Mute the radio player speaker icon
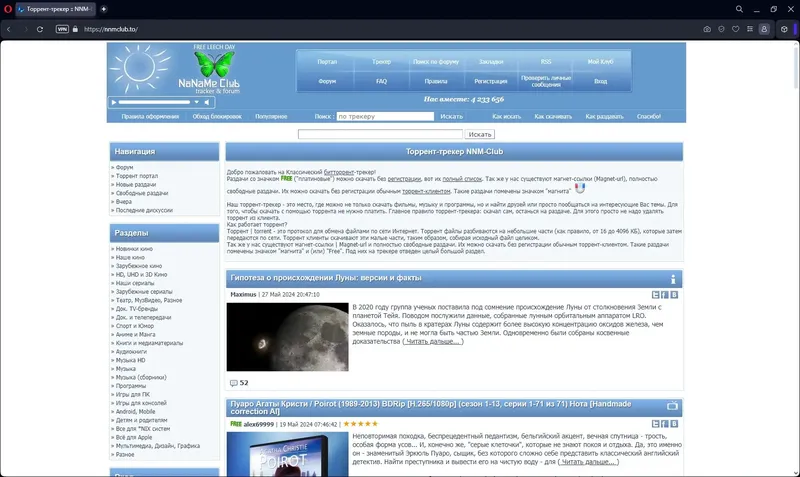 207,103
